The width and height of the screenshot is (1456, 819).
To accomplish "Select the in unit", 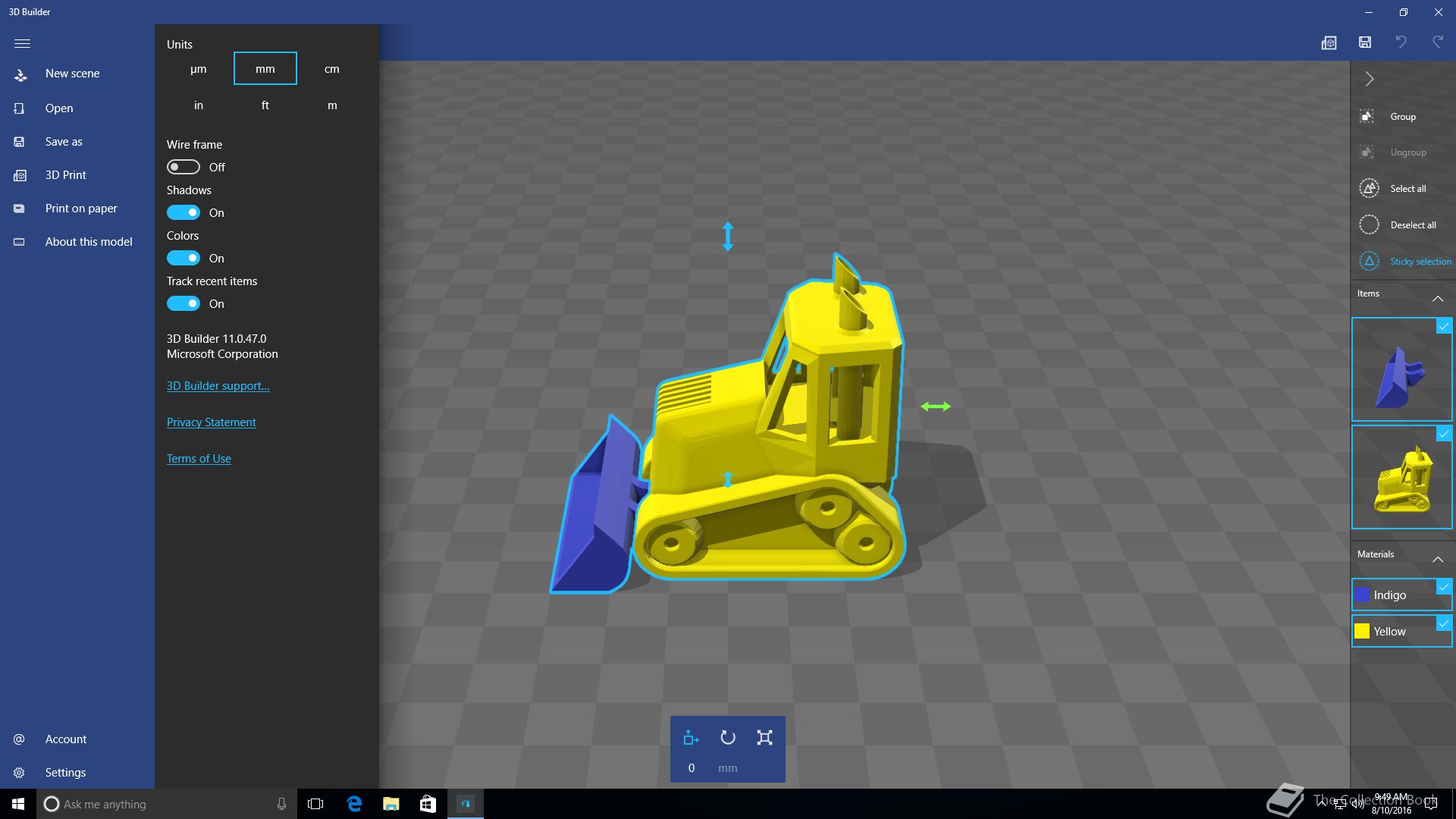I will 199,105.
